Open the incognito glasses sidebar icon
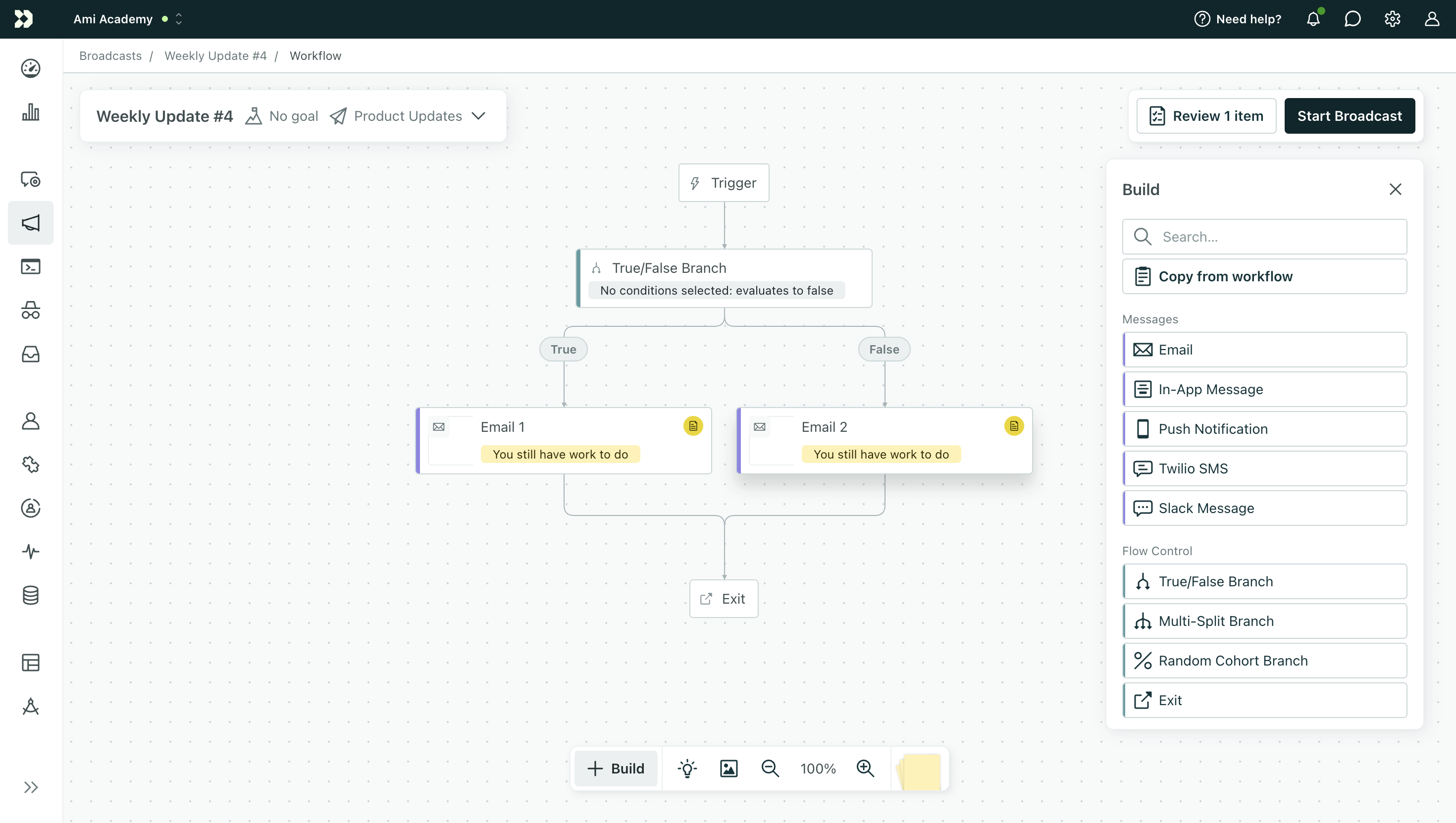This screenshot has width=1456, height=823. point(31,310)
